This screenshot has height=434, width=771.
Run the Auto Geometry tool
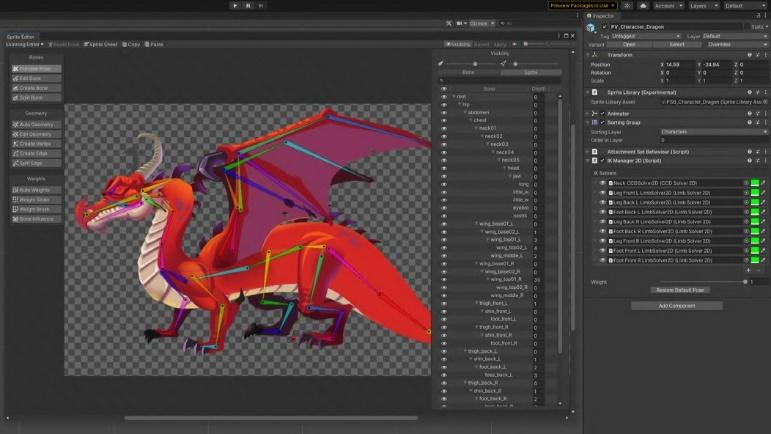[36, 125]
